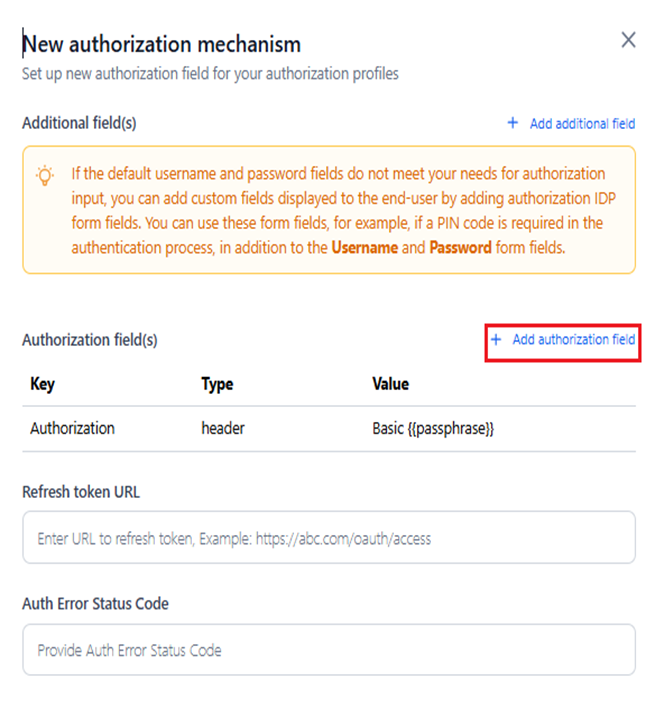Select the header type cell in table
Image resolution: width=666 pixels, height=712 pixels.
point(223,428)
